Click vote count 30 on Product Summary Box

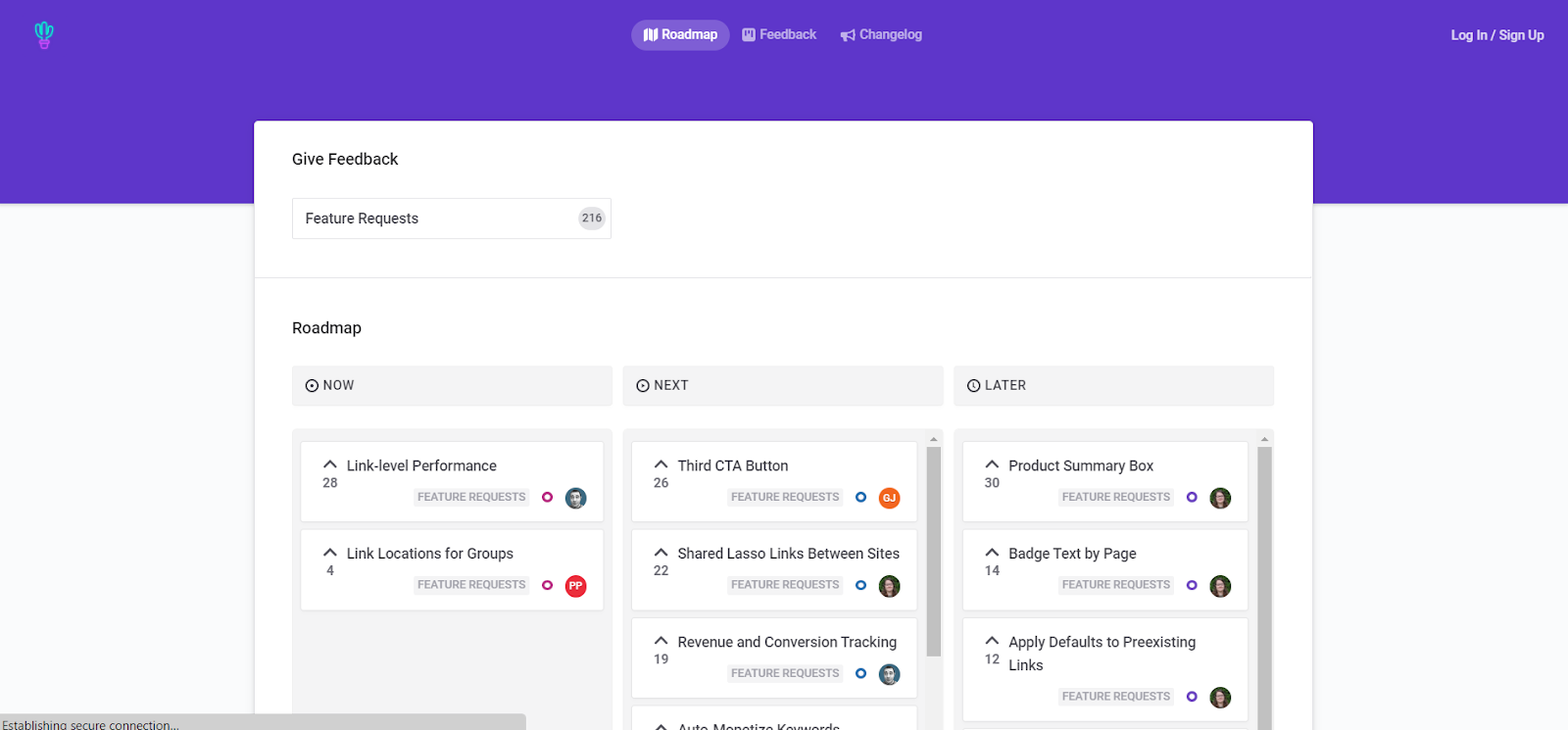point(993,483)
